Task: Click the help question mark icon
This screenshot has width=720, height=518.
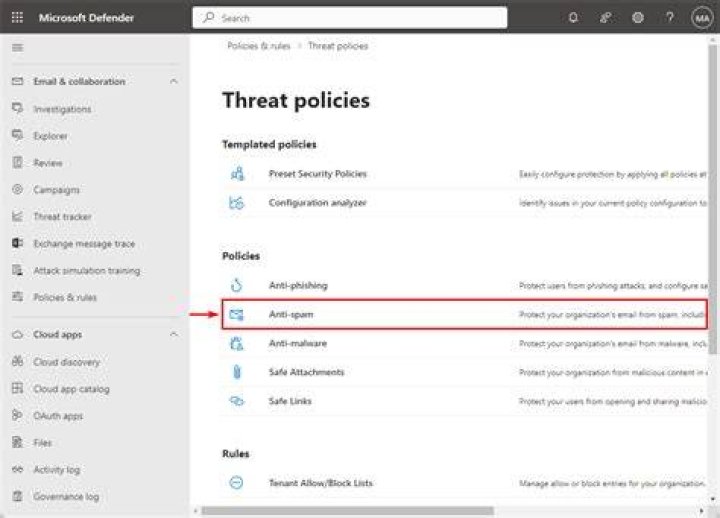Action: click(x=670, y=18)
